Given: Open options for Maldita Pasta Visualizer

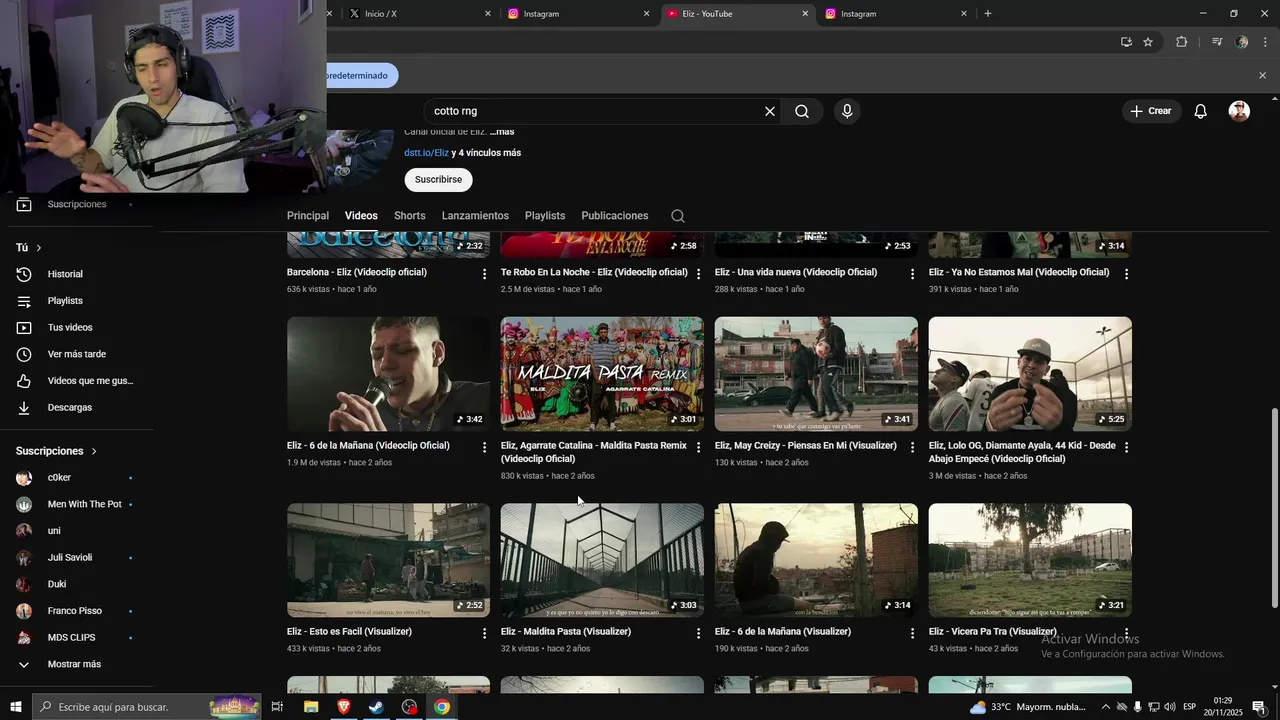Looking at the screenshot, I should click(x=699, y=633).
